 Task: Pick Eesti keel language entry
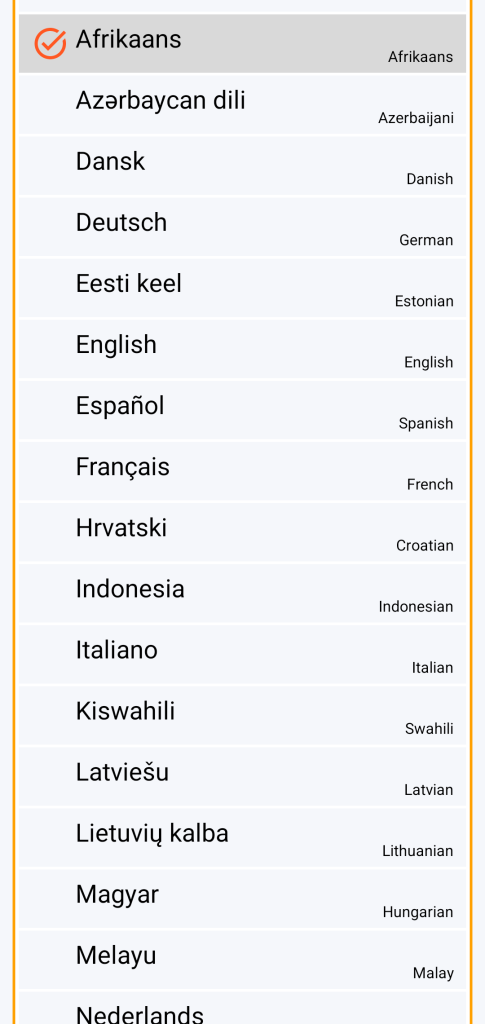pos(242,288)
